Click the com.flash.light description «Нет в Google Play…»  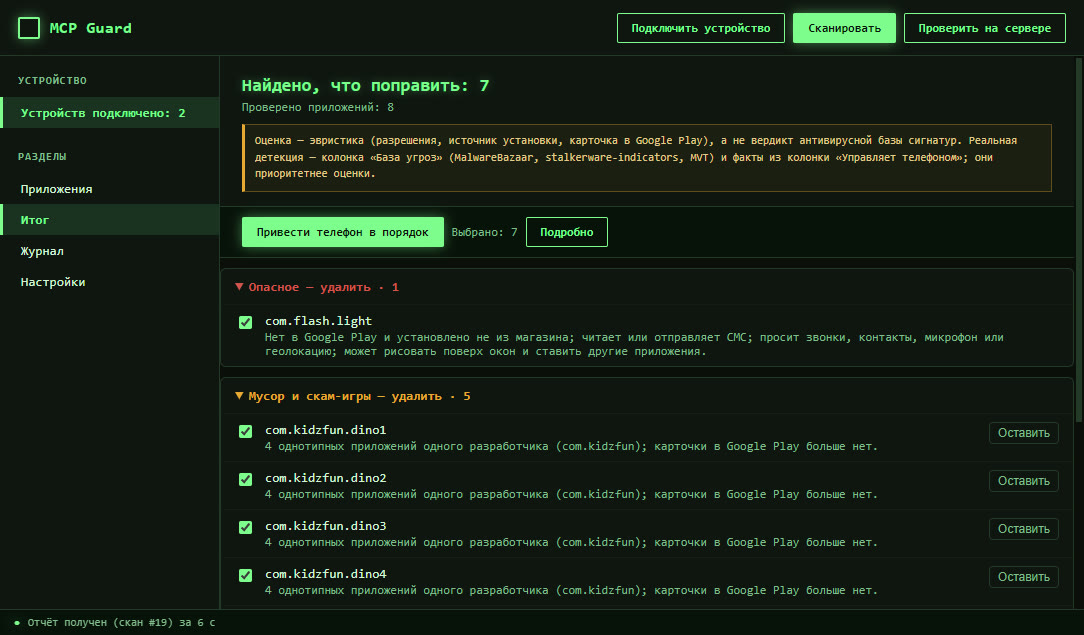[x=634, y=345]
